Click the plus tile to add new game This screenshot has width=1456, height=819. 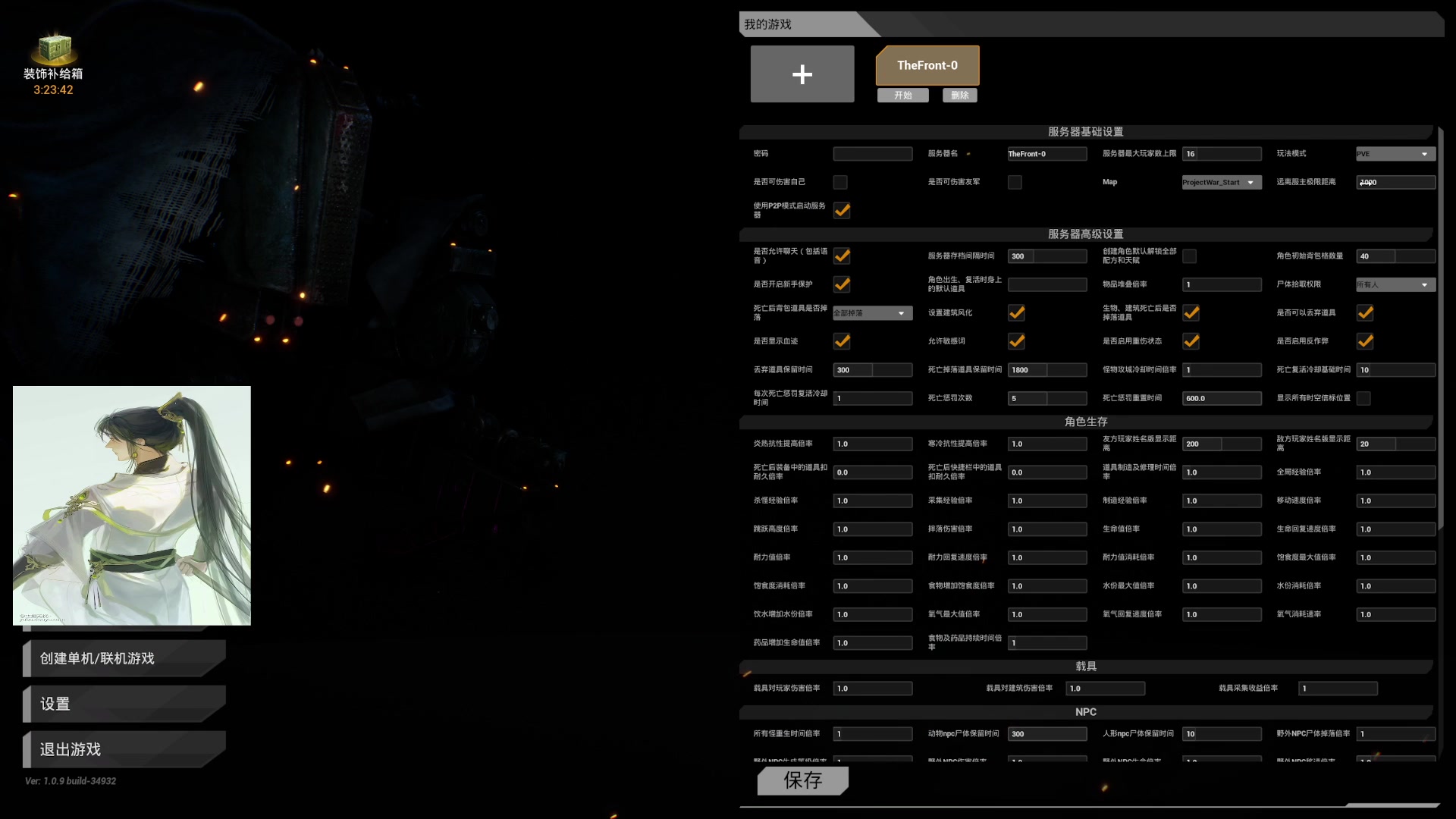point(802,74)
